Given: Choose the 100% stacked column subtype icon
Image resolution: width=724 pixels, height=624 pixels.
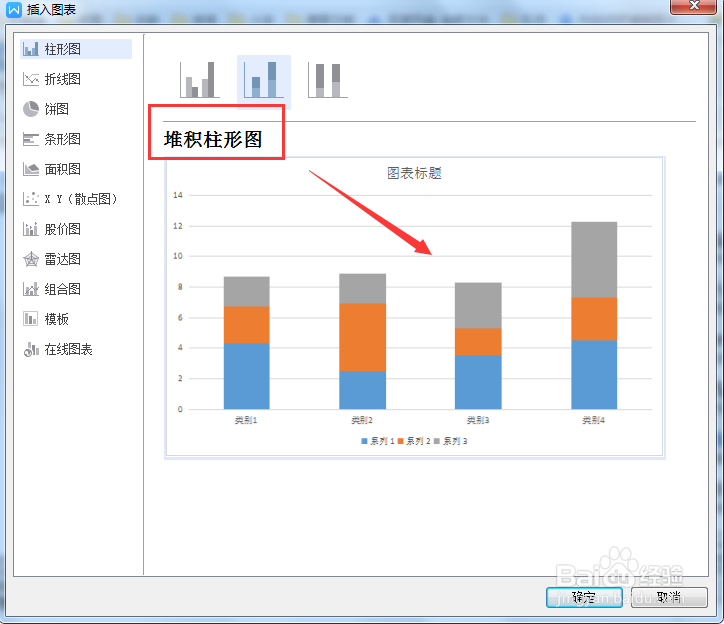Looking at the screenshot, I should (x=328, y=79).
